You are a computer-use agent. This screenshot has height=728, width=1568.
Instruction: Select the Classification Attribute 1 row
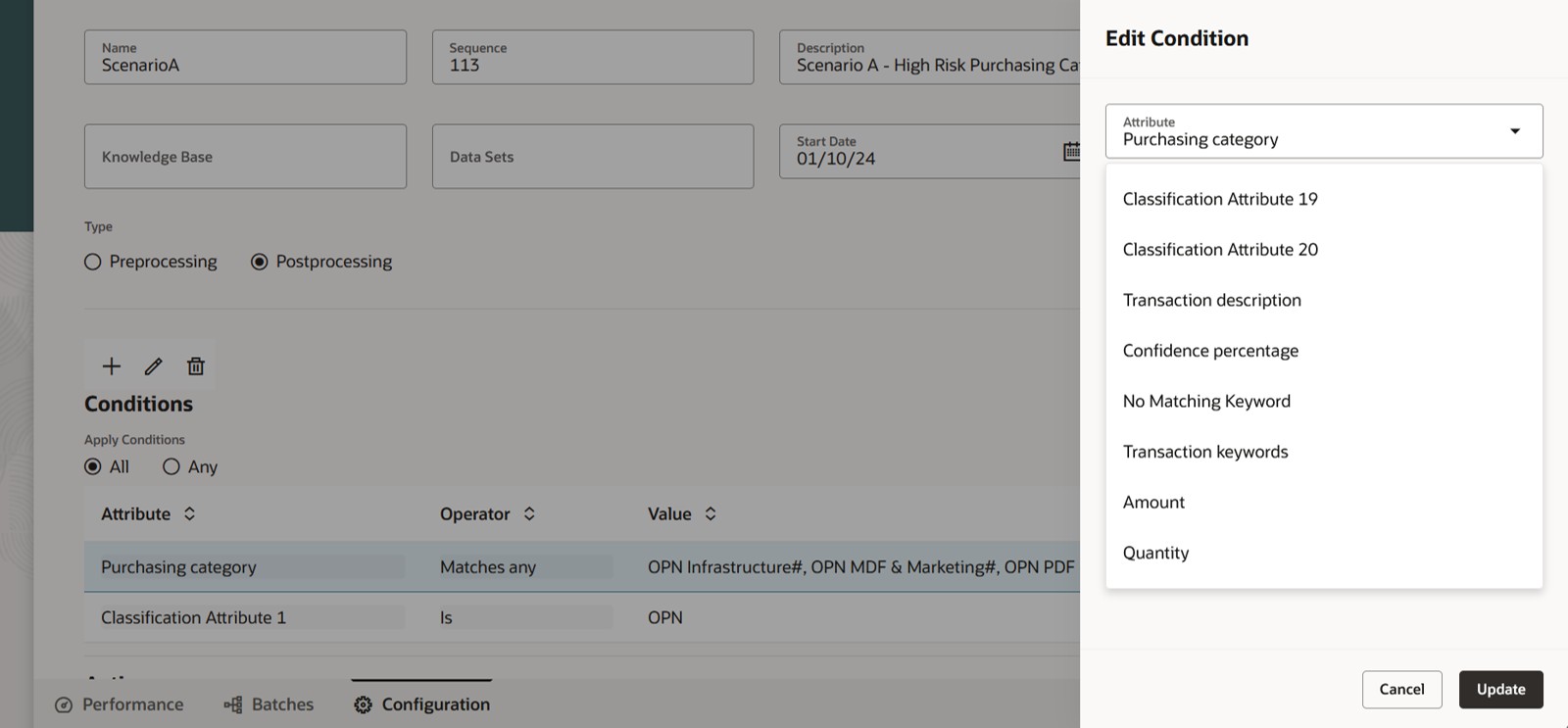point(582,617)
